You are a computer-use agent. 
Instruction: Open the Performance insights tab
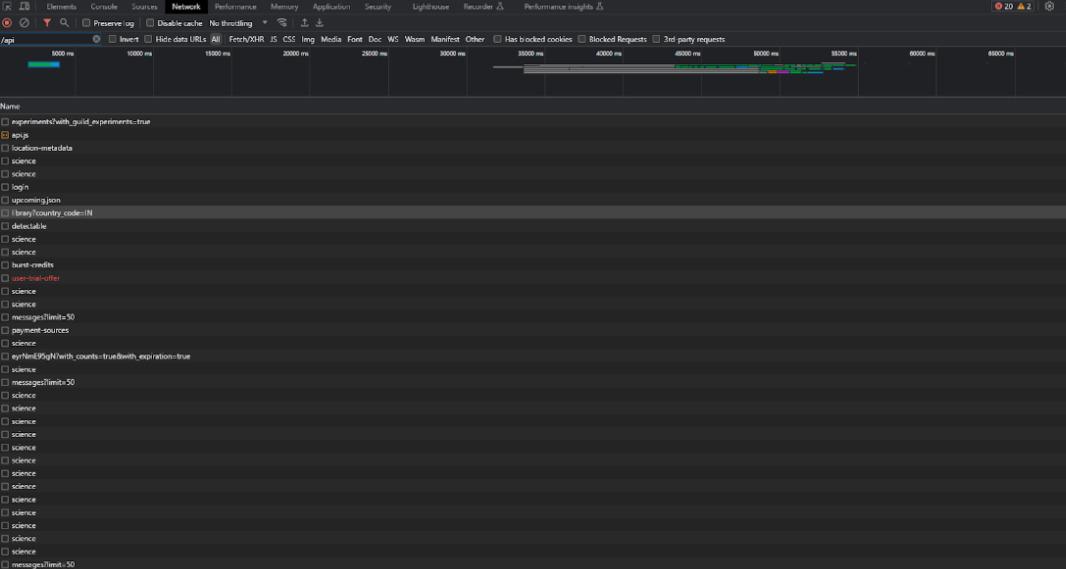tap(563, 7)
